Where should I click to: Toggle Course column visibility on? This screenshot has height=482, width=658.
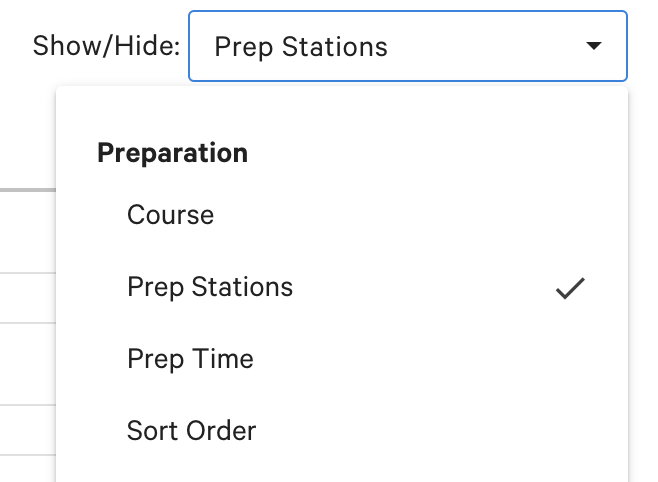[x=170, y=215]
